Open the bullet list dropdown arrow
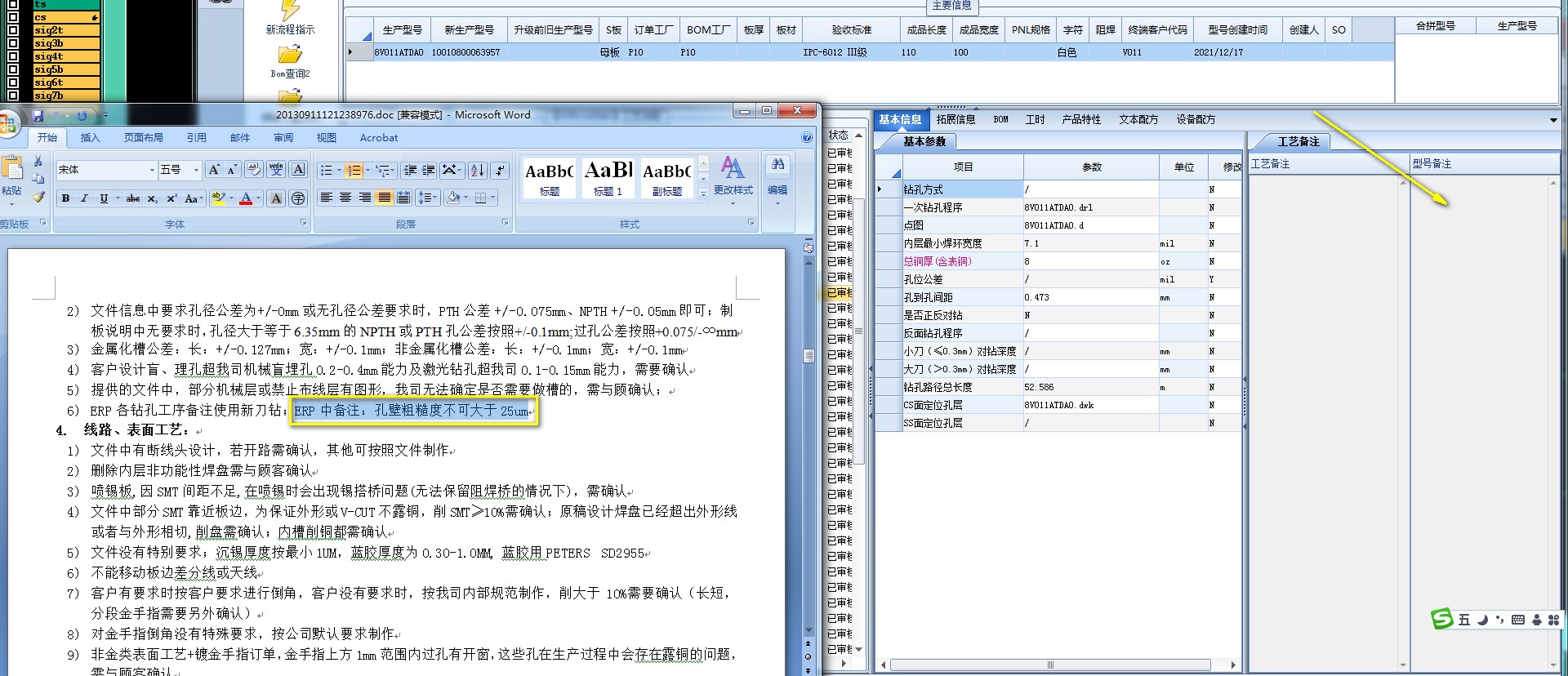 (340, 170)
